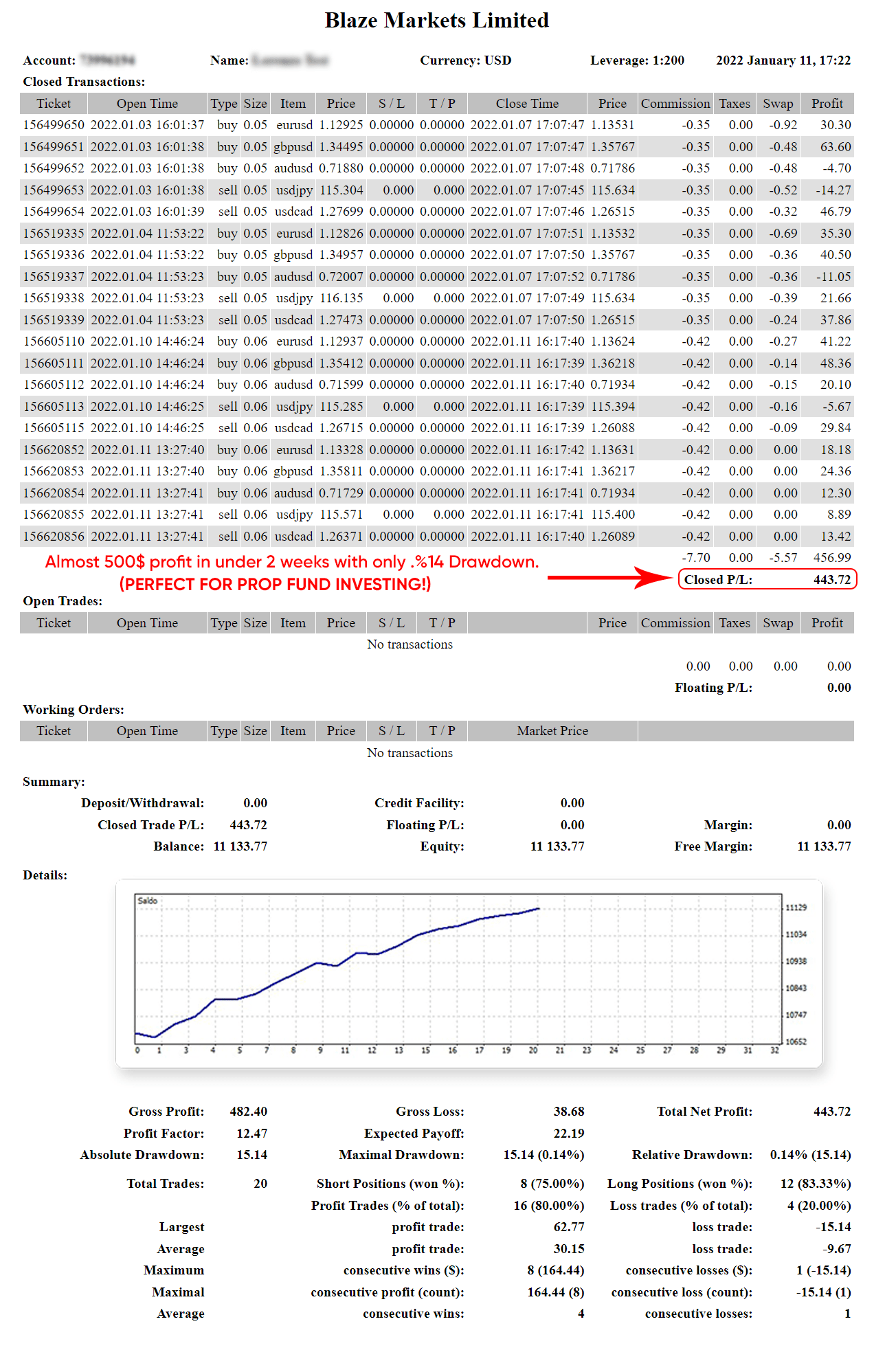The width and height of the screenshot is (874, 1372).
Task: Select the total swap -5.57
Action: click(x=783, y=558)
